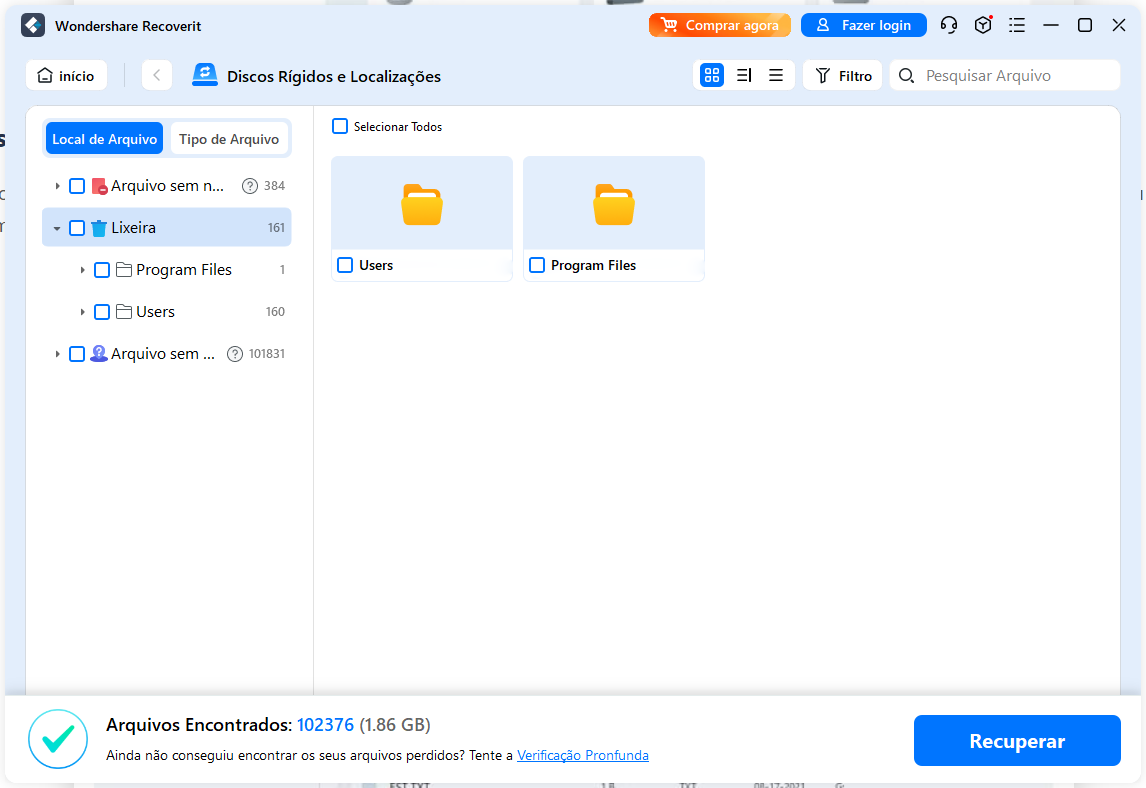Open Program Files folder thumbnail
Screen dimensions: 1146x788
pos(614,204)
